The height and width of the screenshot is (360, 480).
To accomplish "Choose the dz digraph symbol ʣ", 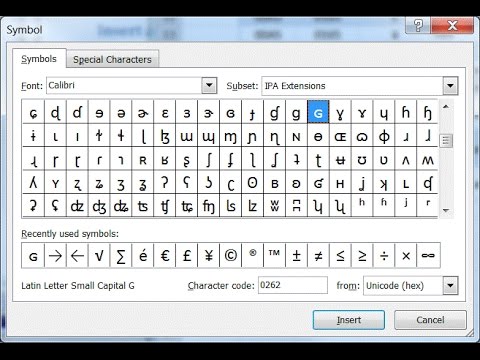I will click(77, 206).
